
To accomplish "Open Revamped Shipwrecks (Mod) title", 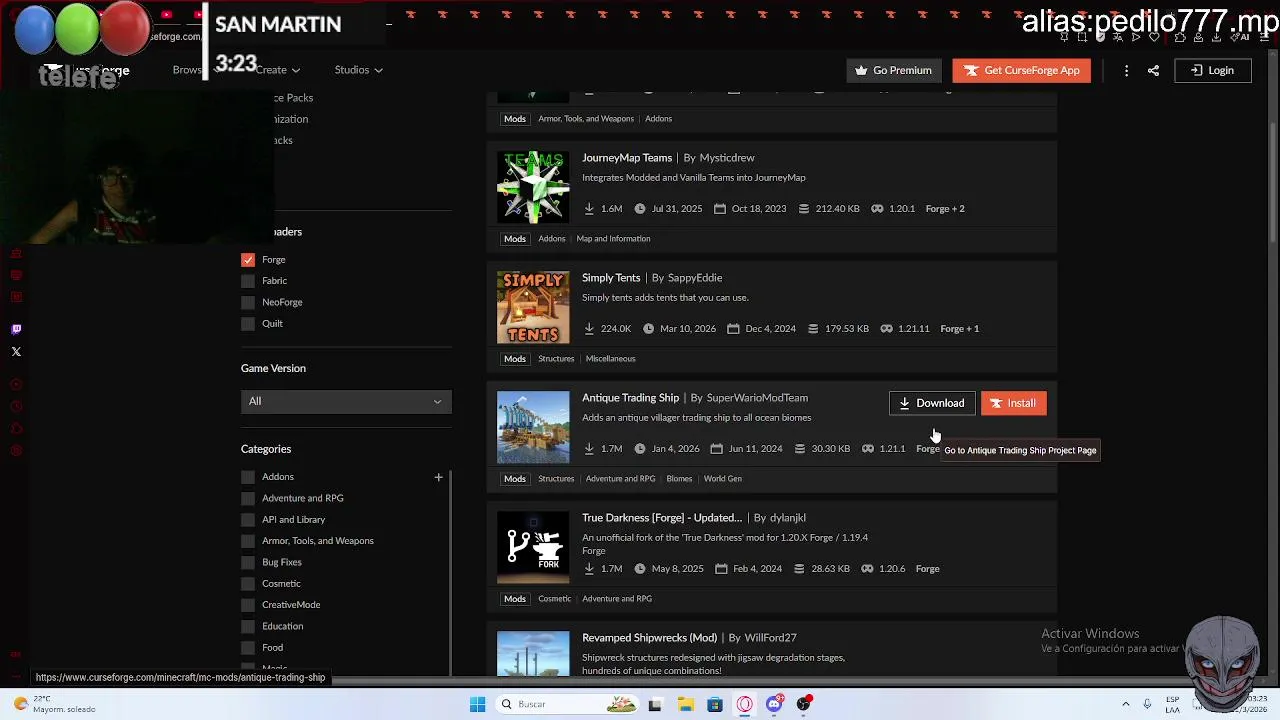I will coord(650,637).
